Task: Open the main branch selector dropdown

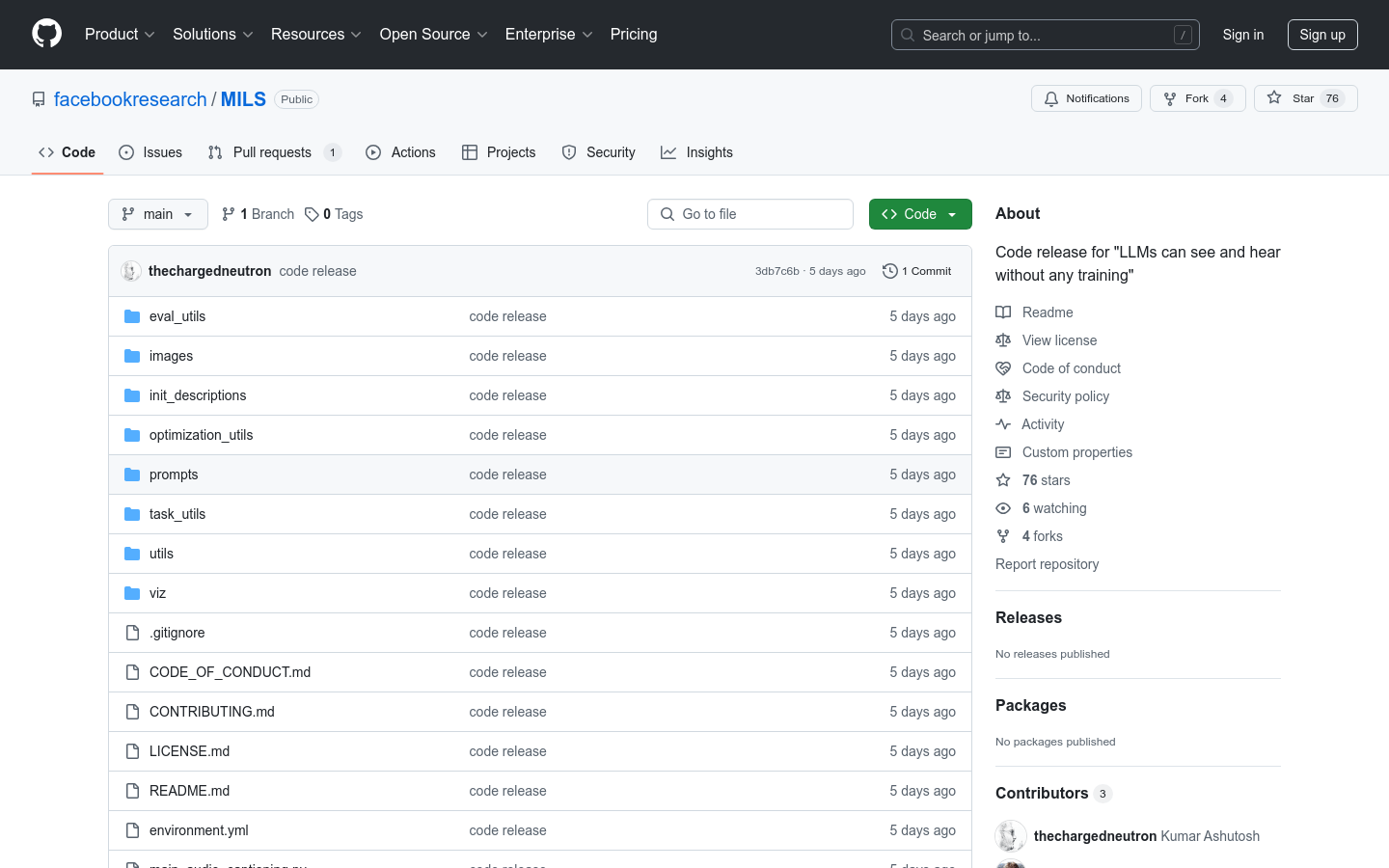Action: (x=158, y=214)
